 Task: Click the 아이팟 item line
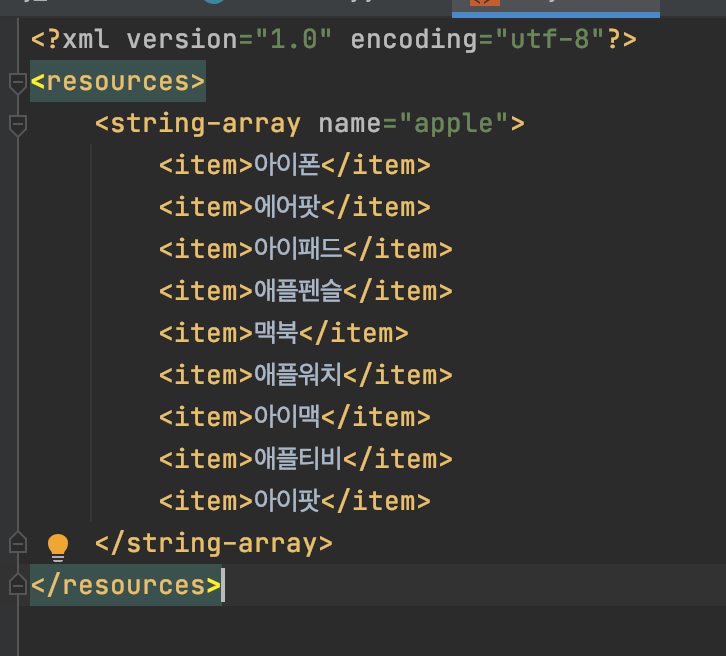coord(294,501)
